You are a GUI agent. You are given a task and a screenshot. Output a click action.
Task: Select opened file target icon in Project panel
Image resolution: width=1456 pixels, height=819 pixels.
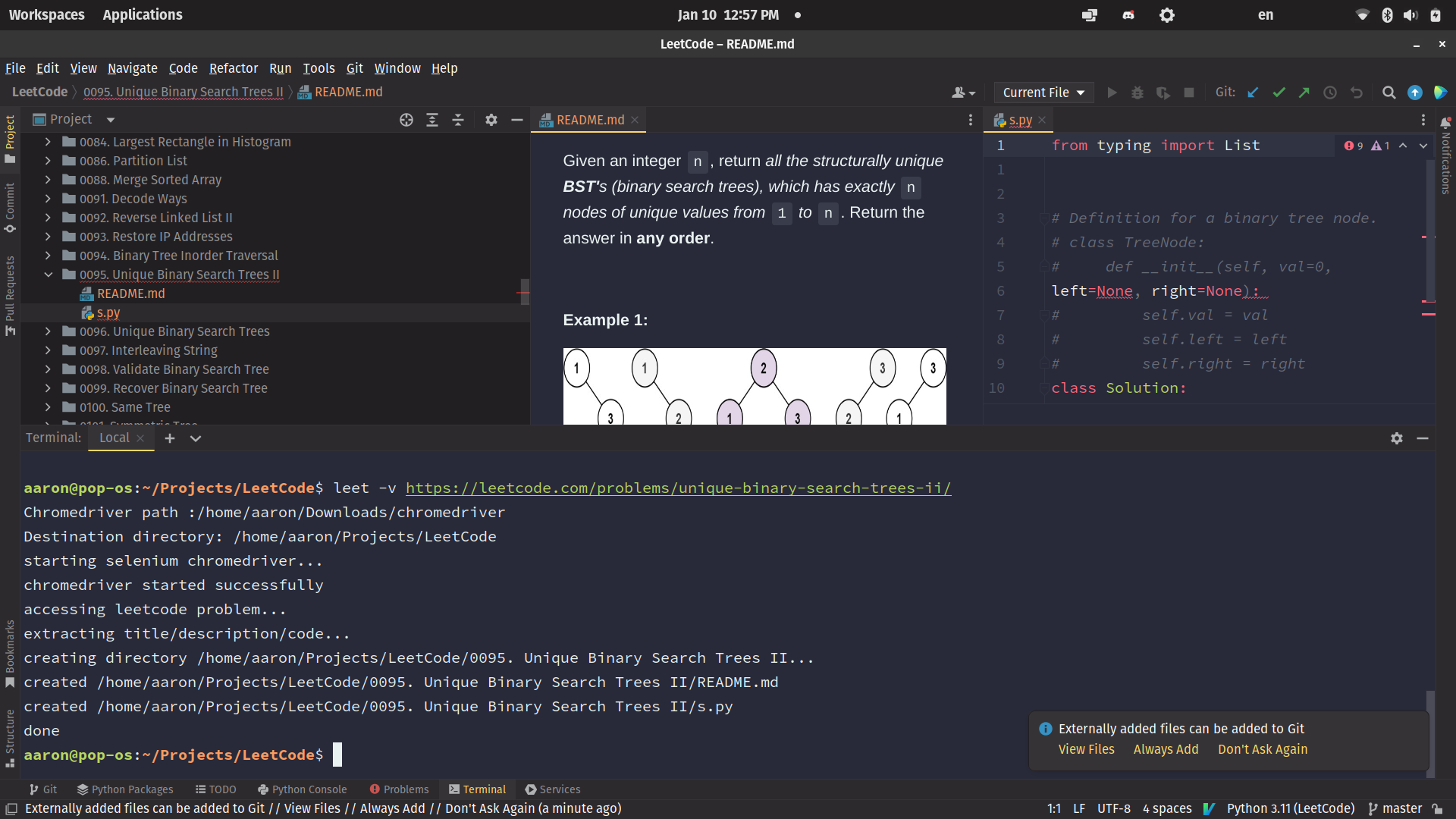[x=406, y=120]
